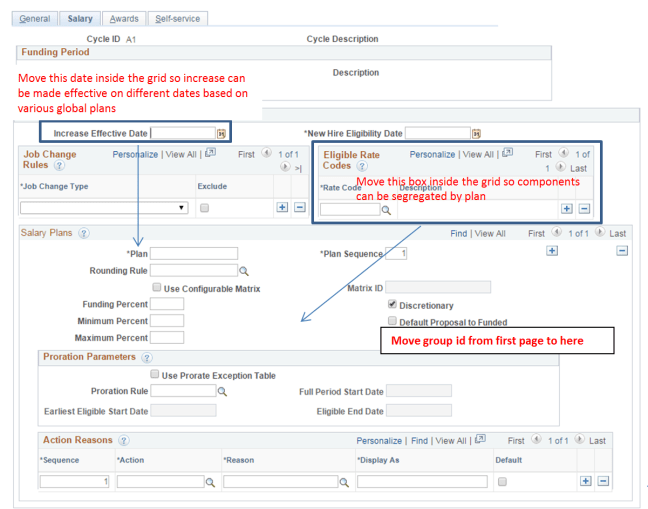Open Proration Rule lookup search
Screen dimensions: 648x509
[x=222, y=391]
